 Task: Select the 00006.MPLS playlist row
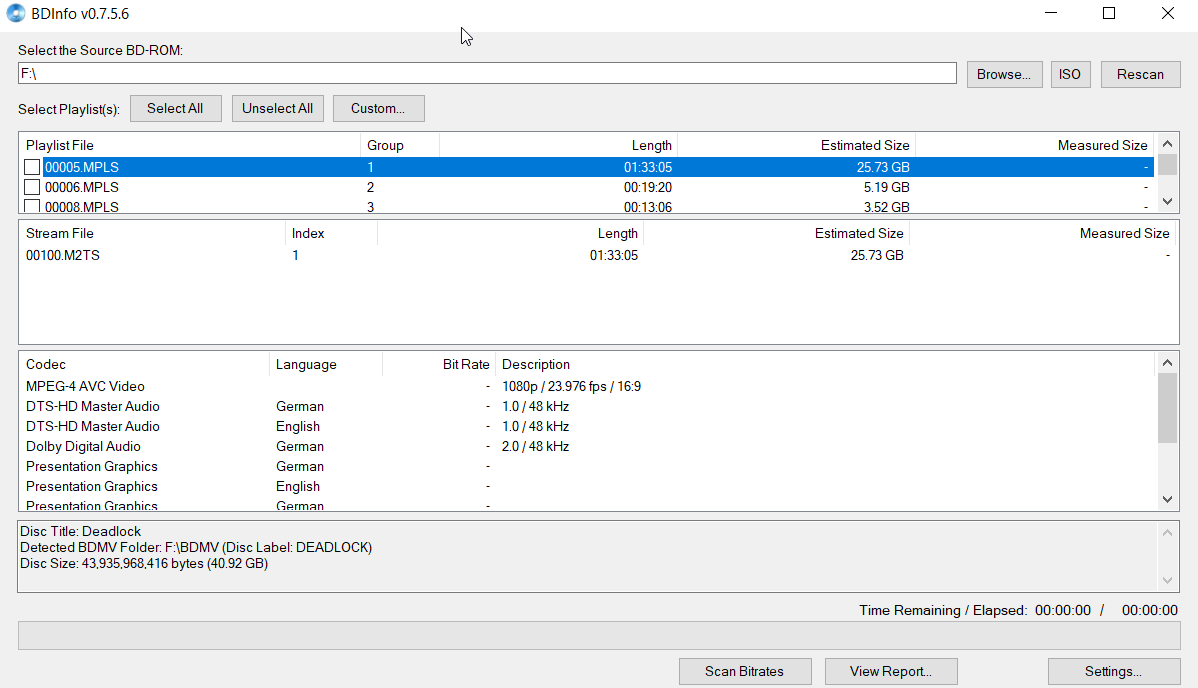pyautogui.click(x=586, y=187)
